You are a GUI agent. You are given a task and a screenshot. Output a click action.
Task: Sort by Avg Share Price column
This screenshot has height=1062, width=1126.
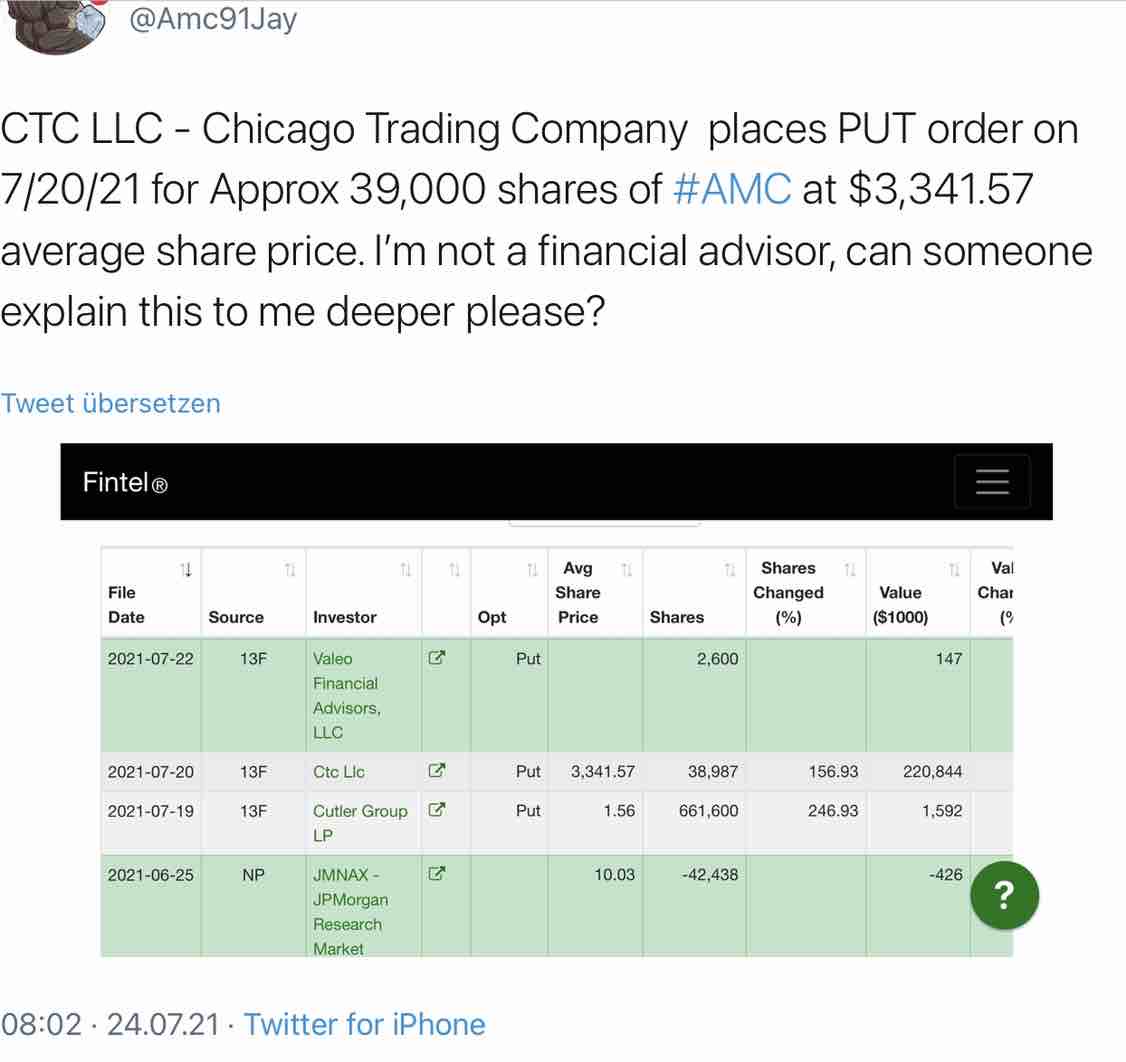(627, 568)
